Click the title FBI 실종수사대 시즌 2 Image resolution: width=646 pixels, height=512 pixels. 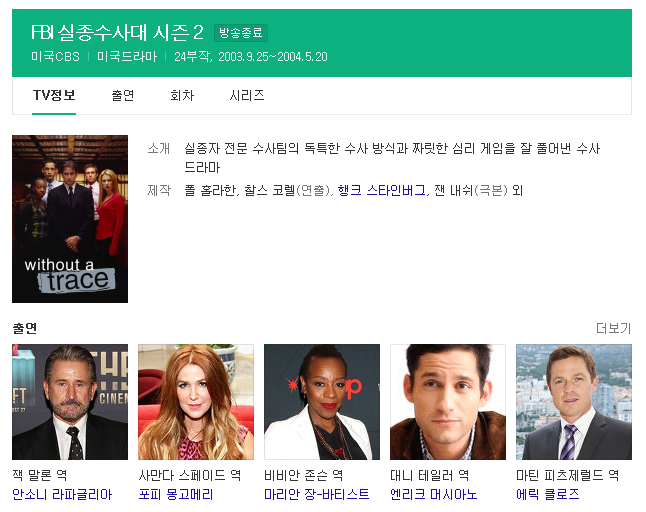coord(117,33)
